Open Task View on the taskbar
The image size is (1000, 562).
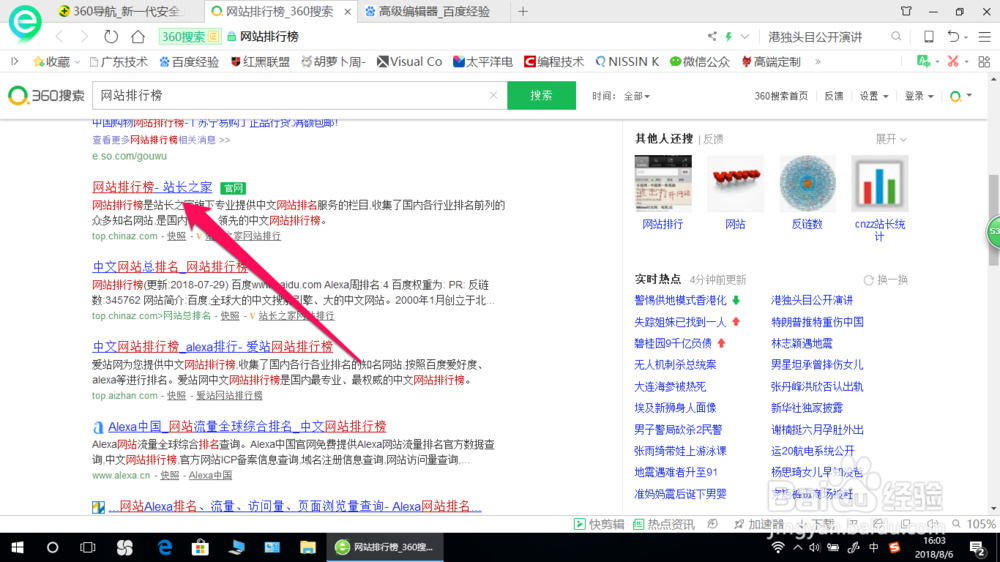pyautogui.click(x=87, y=547)
